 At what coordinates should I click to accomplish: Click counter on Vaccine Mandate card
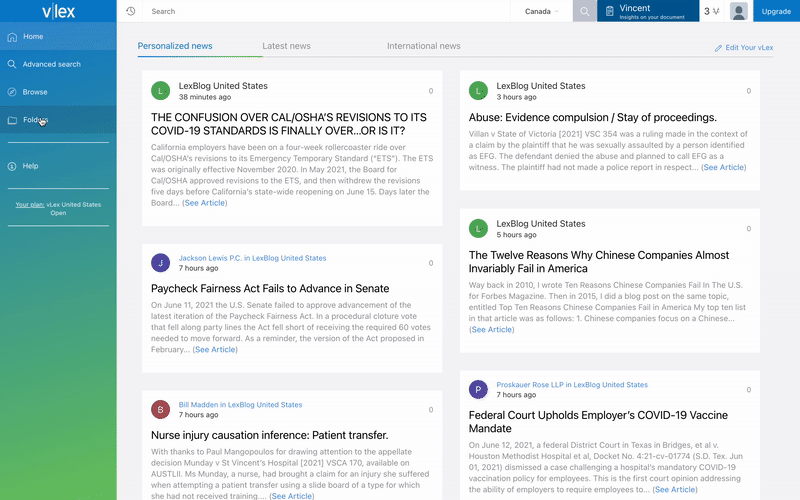click(x=749, y=390)
